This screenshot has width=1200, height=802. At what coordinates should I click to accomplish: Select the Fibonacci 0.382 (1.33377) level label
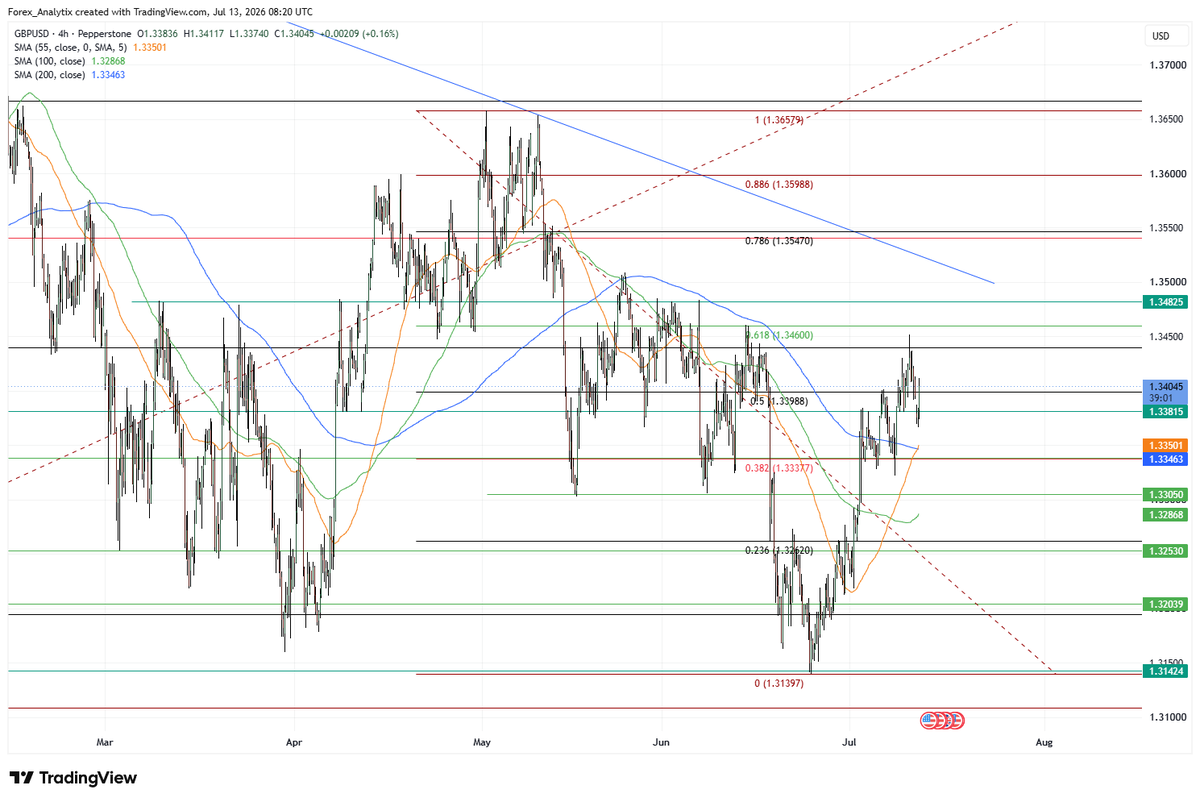[x=778, y=466]
